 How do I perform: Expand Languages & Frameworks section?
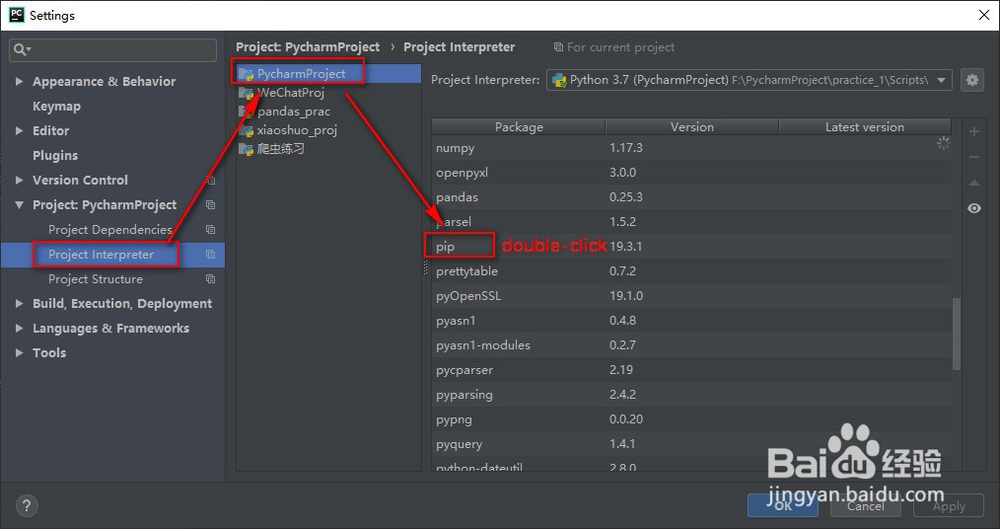pos(19,329)
